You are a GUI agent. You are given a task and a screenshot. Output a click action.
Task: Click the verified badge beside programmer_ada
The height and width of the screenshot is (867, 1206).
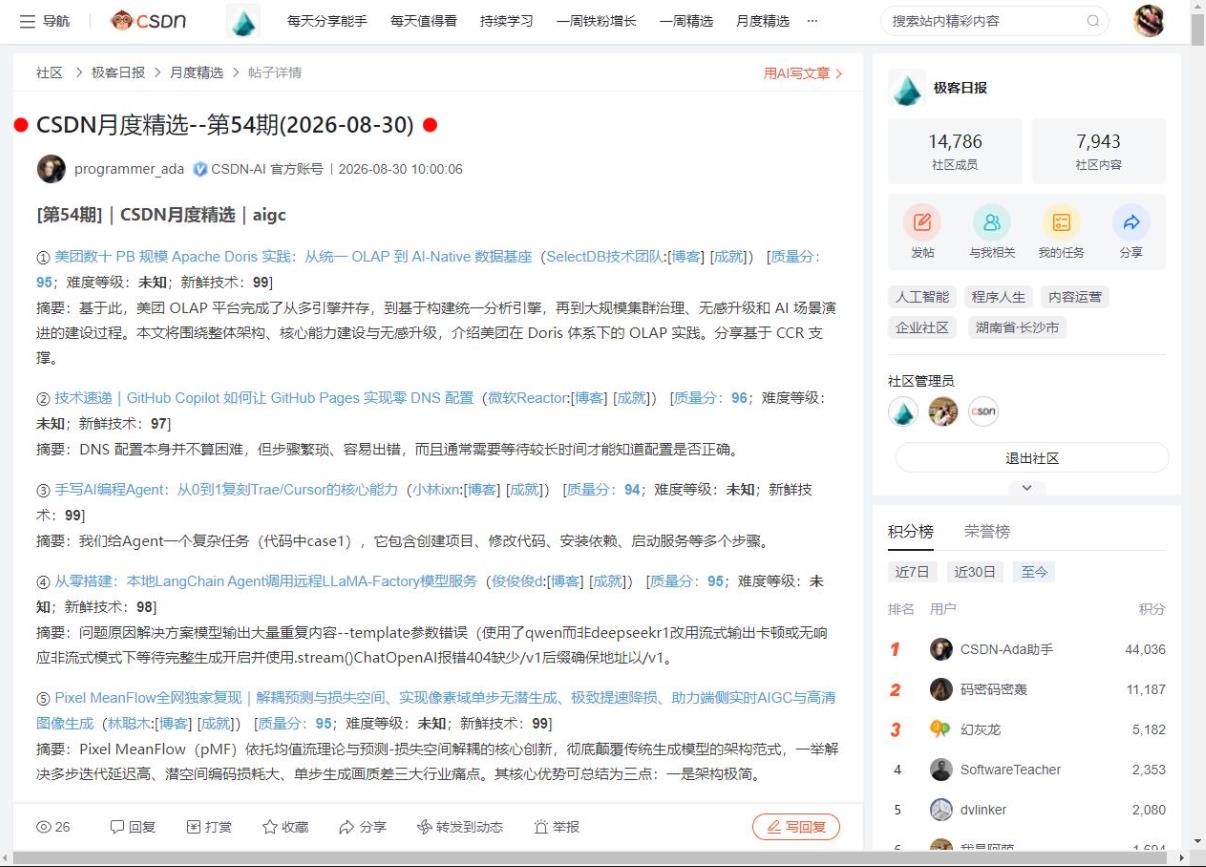tap(200, 169)
